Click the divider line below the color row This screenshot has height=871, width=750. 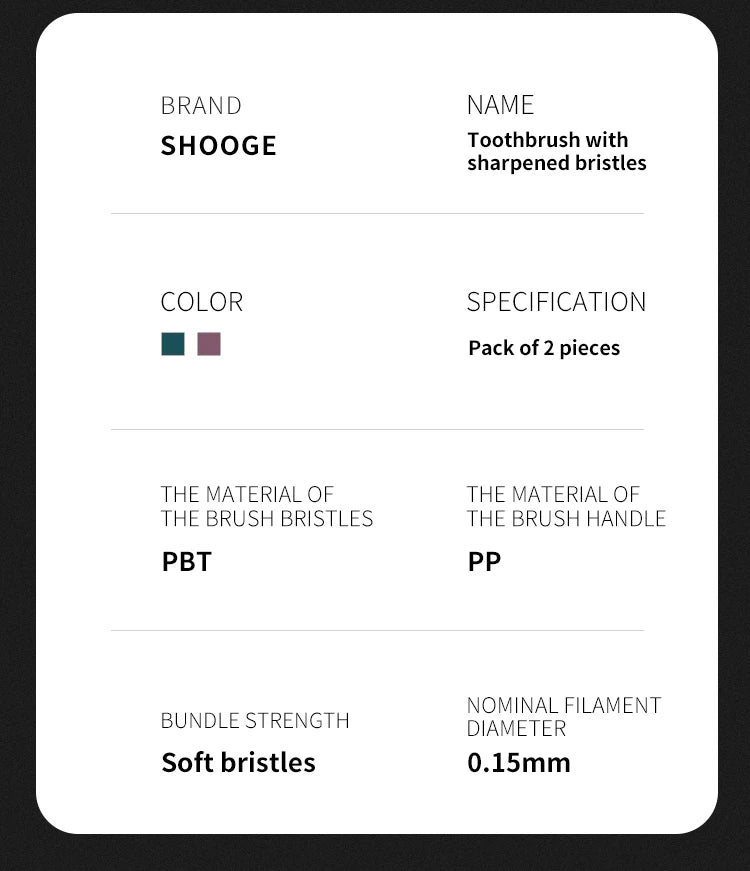click(x=377, y=430)
